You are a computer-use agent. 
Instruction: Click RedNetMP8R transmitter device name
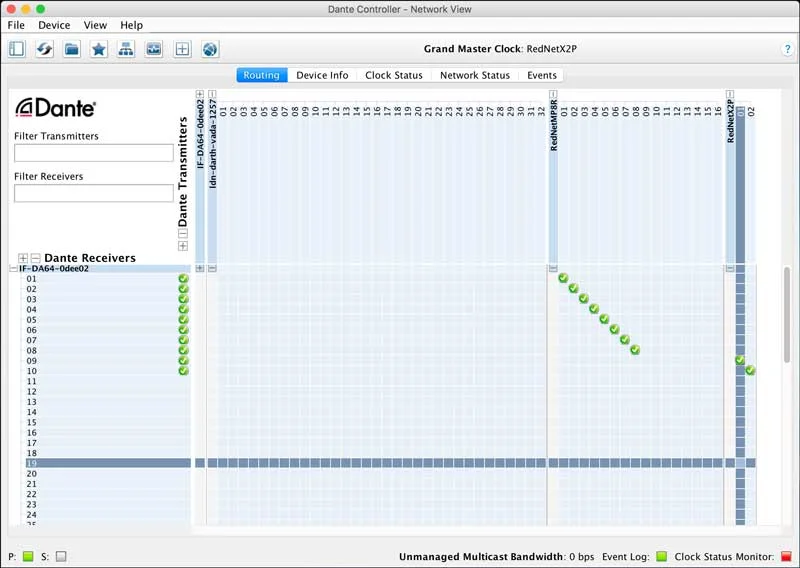[x=554, y=126]
